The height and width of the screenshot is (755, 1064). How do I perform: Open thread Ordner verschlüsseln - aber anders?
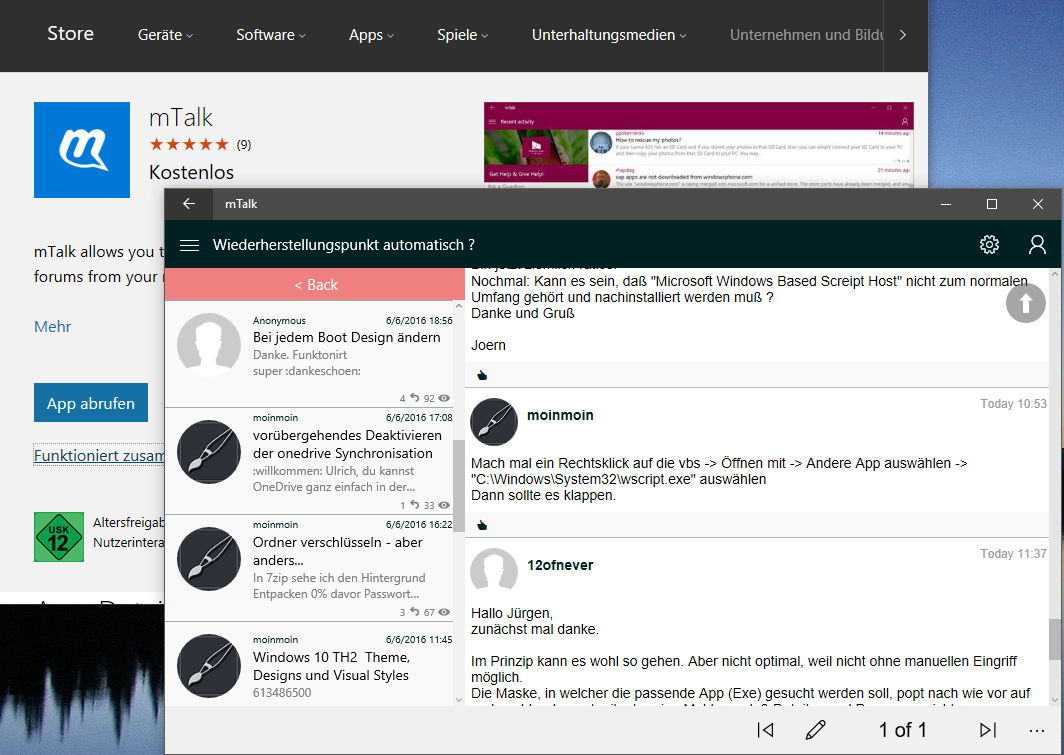(309, 568)
